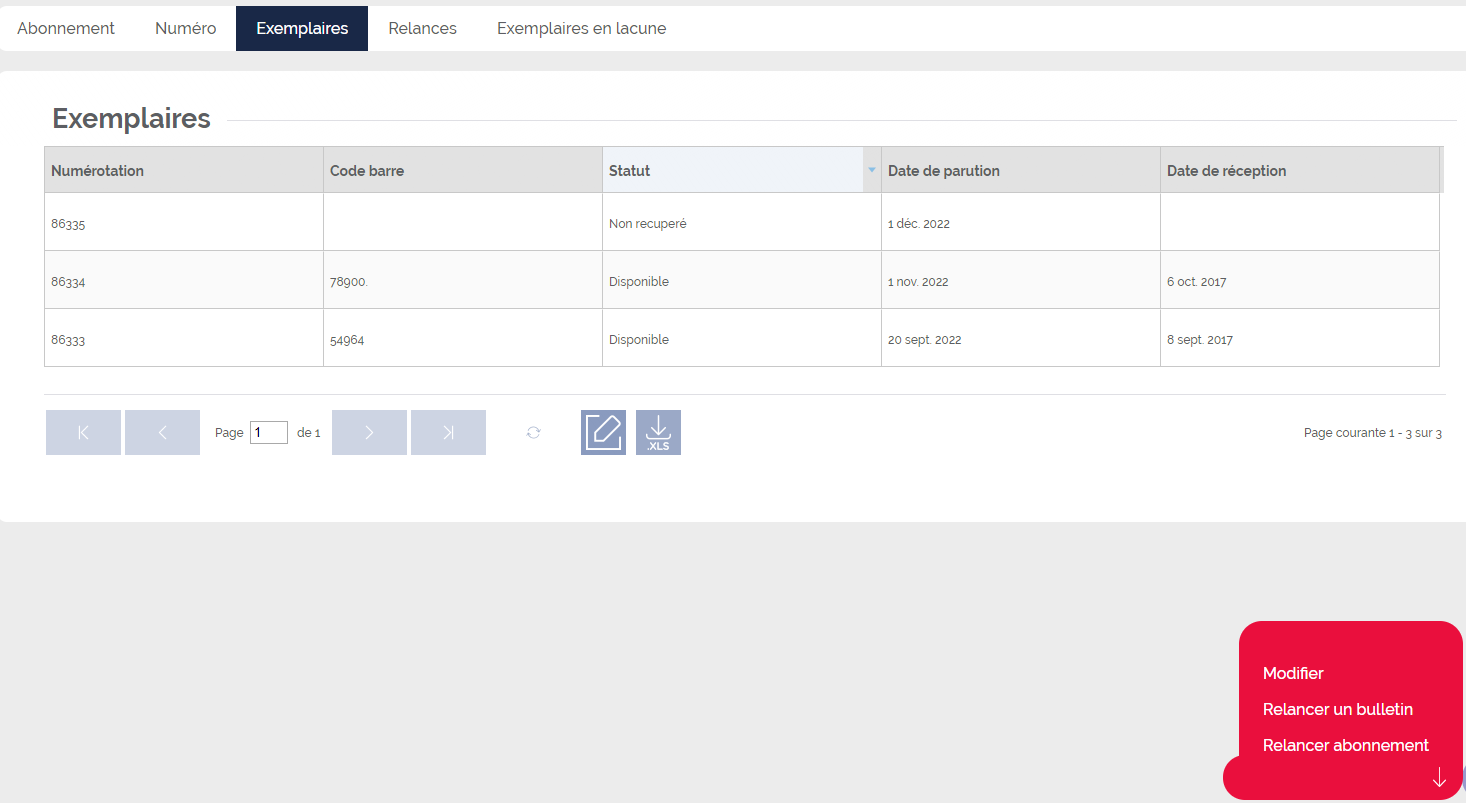The image size is (1466, 803).
Task: Go to previous page of the grid
Action: tap(162, 432)
